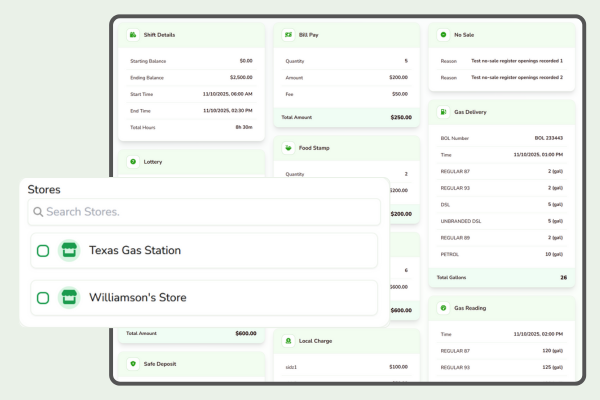Image resolution: width=600 pixels, height=400 pixels.
Task: Click the Starting Balance $0.00 value
Action: click(246, 61)
